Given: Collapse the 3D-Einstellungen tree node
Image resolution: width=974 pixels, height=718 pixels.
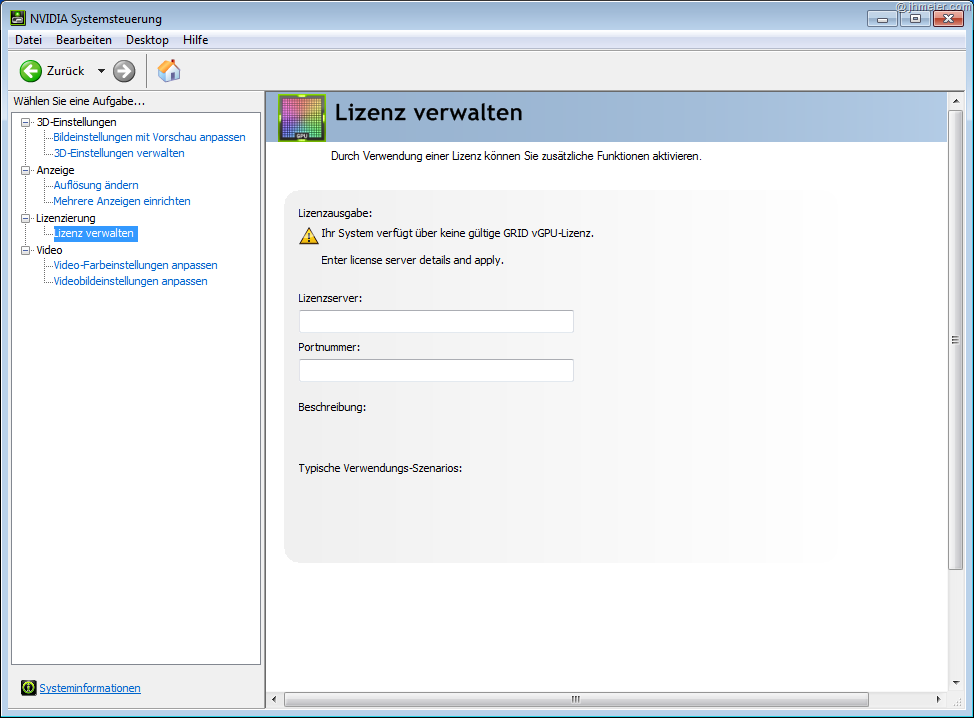Looking at the screenshot, I should (x=26, y=122).
